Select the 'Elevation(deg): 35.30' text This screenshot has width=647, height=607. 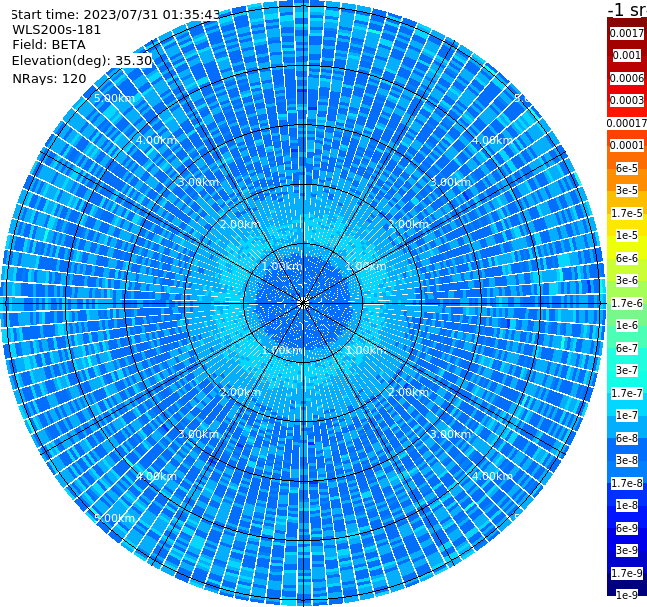pyautogui.click(x=82, y=61)
